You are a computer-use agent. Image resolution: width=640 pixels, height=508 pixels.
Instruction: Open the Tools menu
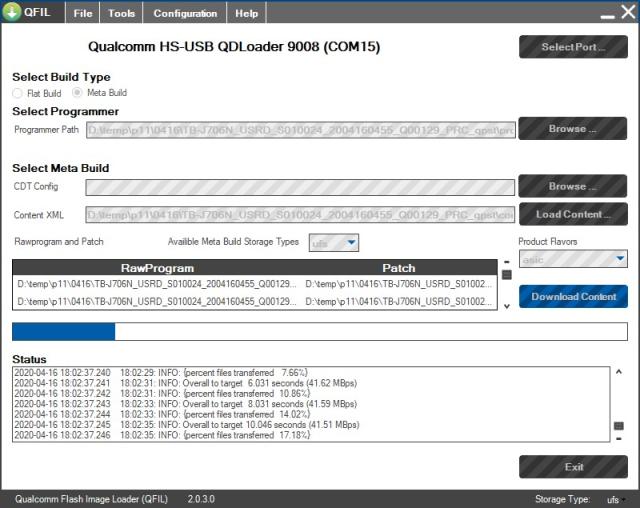click(x=121, y=13)
